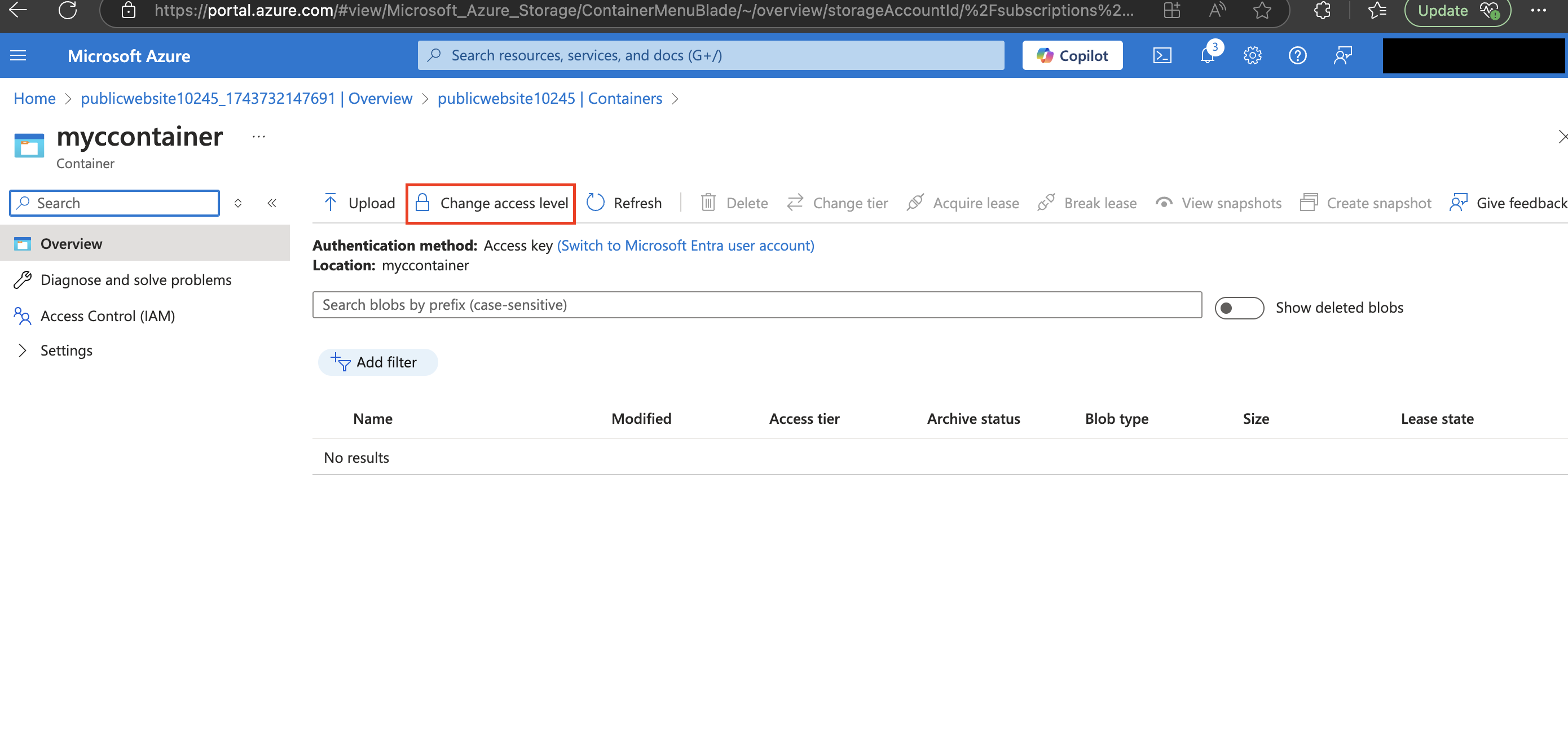Click Change tier
Screen dimensions: 1568x754
coord(837,203)
